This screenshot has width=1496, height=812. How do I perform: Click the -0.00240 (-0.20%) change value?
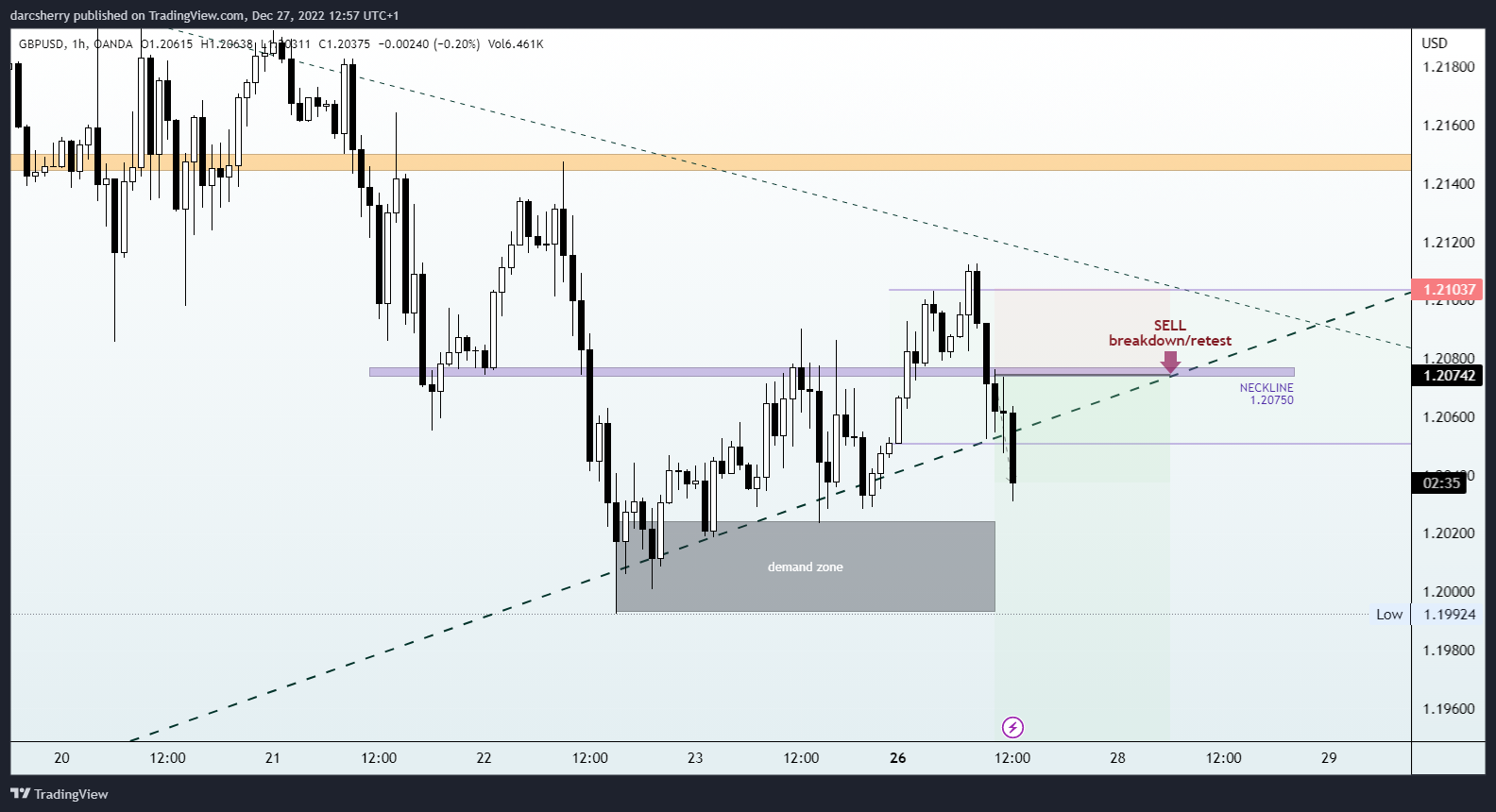429,44
